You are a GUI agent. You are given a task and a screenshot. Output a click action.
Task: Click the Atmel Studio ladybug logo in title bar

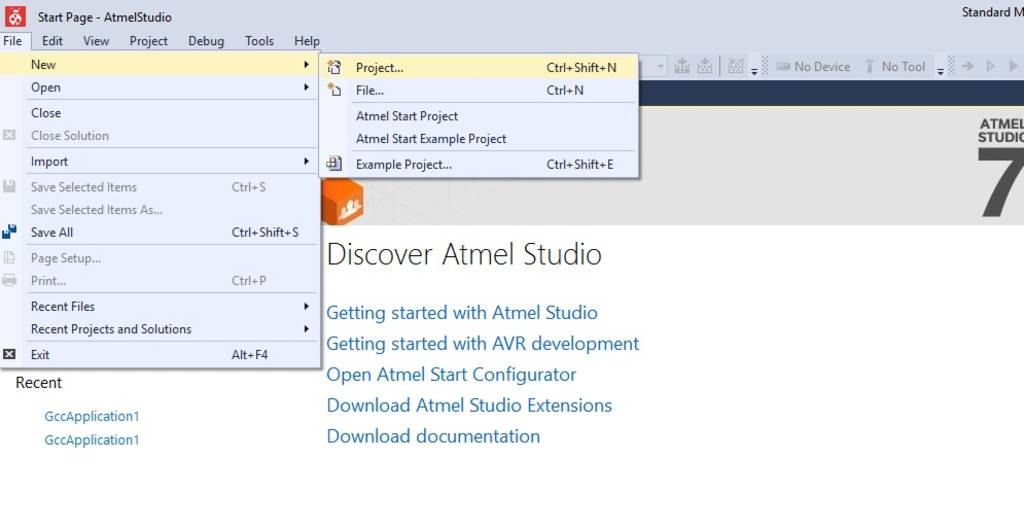click(15, 16)
